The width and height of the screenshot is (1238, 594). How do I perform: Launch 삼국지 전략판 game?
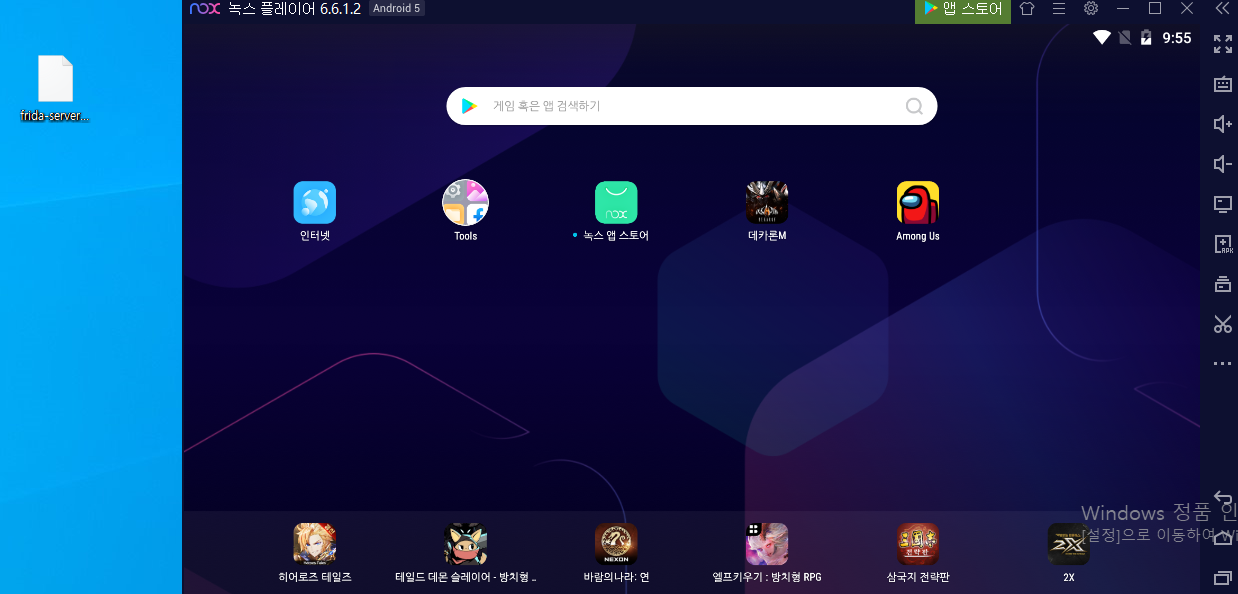[918, 544]
